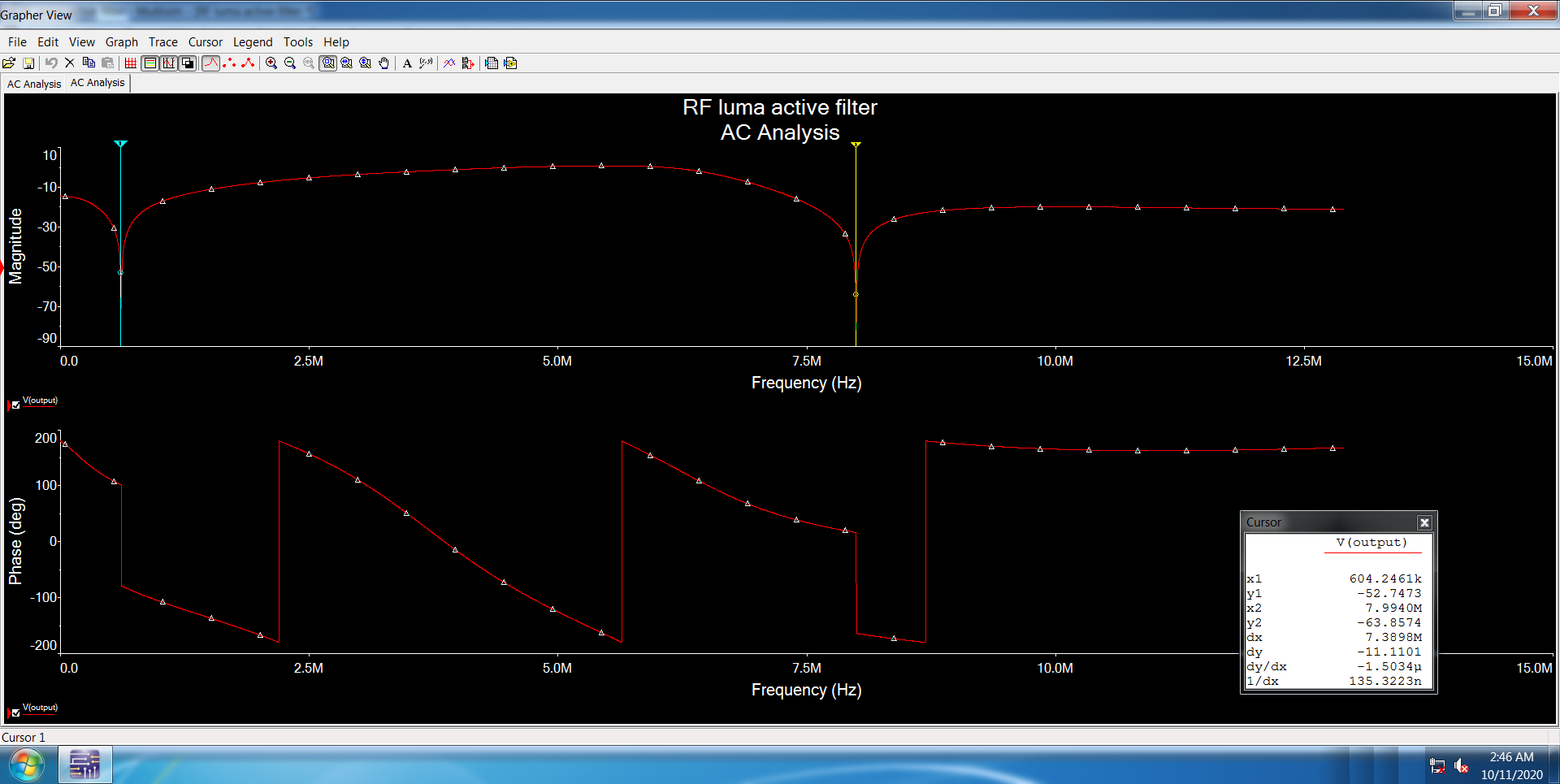Close the Cursor data panel

click(x=1423, y=522)
